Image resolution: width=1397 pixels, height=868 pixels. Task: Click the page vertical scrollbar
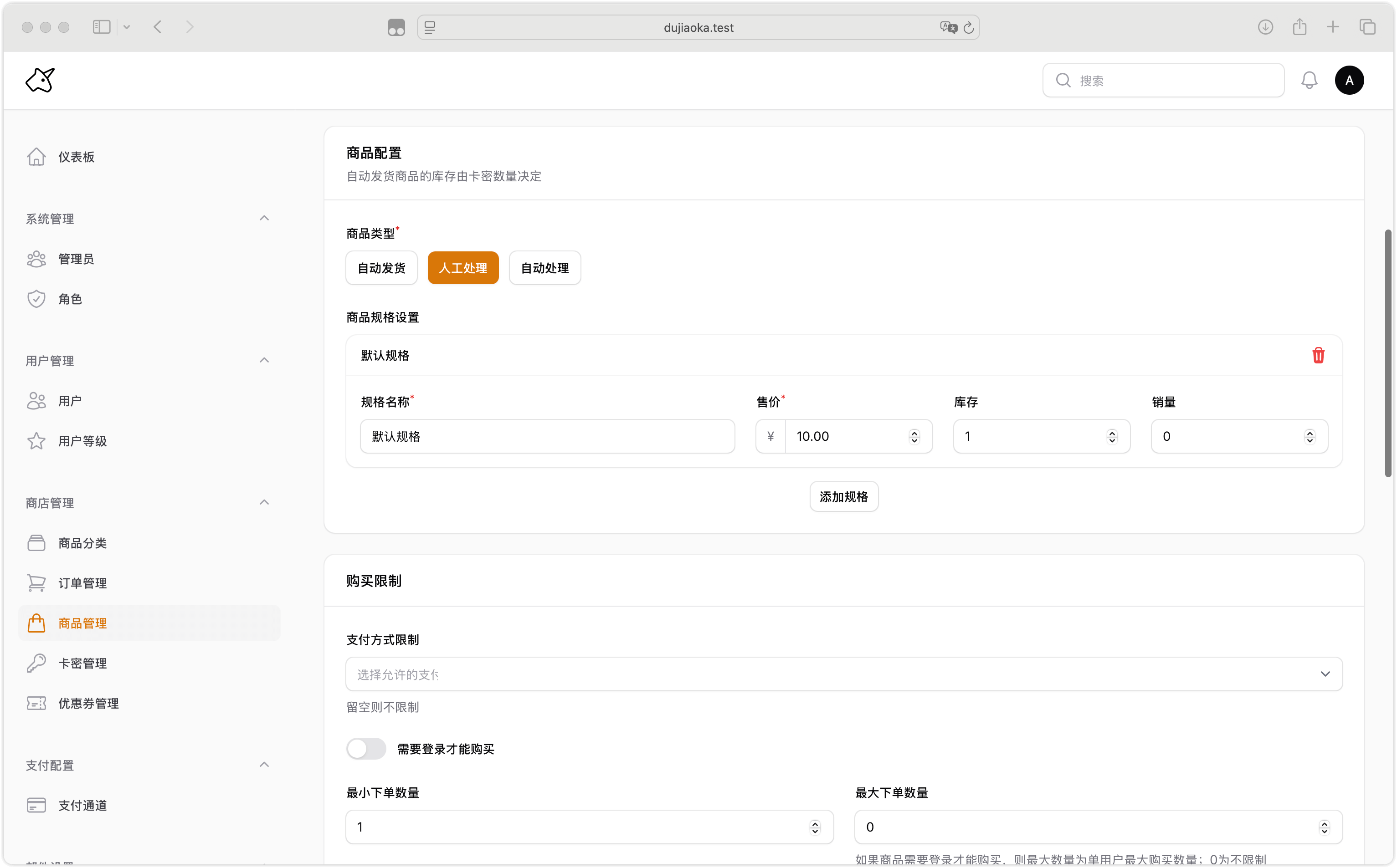[x=1388, y=353]
